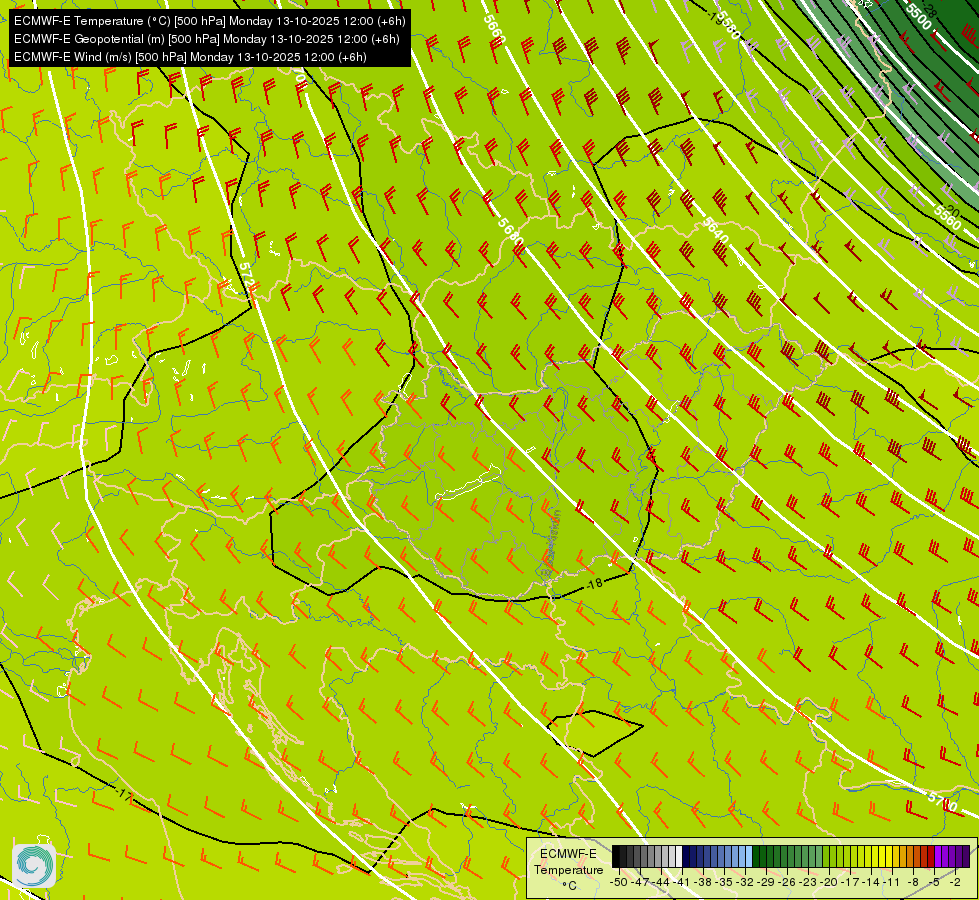Click the -29 value in the legend
The height and width of the screenshot is (900, 979).
pyautogui.click(x=766, y=882)
